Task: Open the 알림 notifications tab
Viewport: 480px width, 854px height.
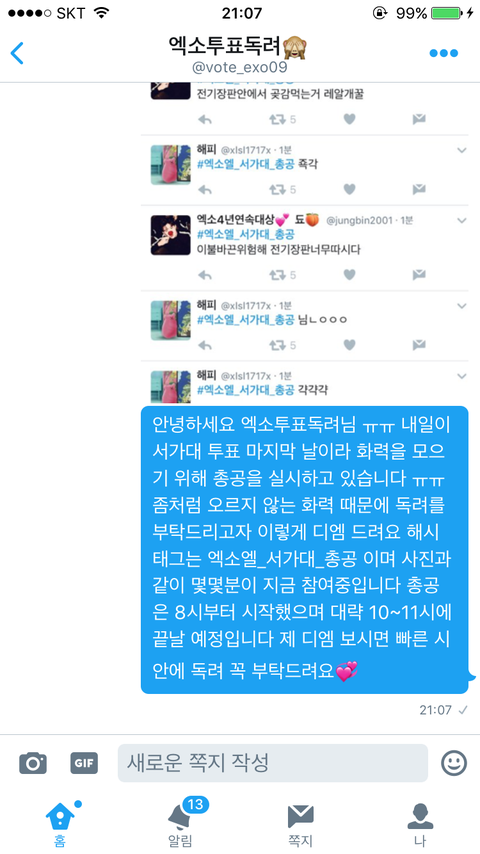Action: click(x=180, y=822)
